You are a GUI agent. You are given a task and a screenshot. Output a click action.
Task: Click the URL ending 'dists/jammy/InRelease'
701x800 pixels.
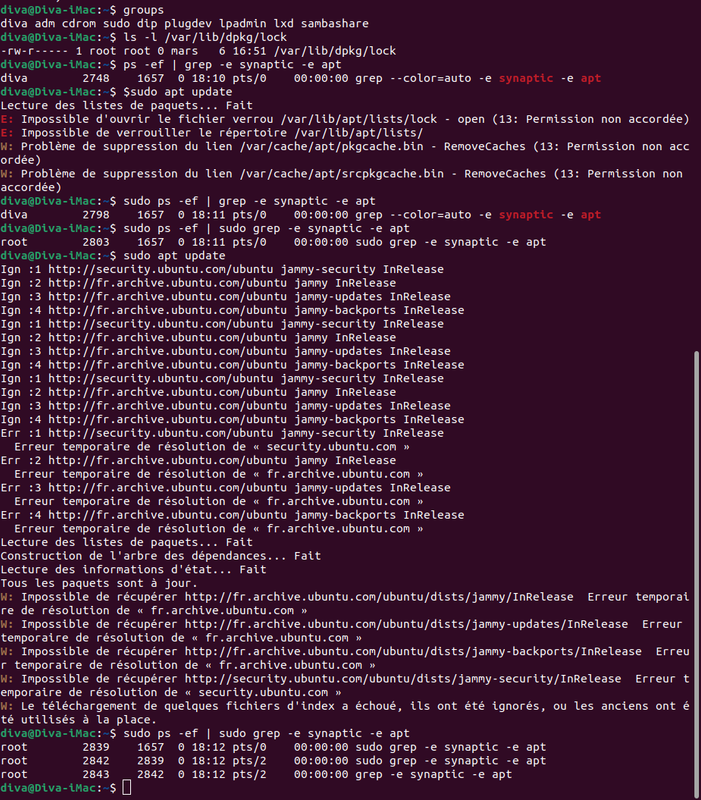[x=379, y=597]
